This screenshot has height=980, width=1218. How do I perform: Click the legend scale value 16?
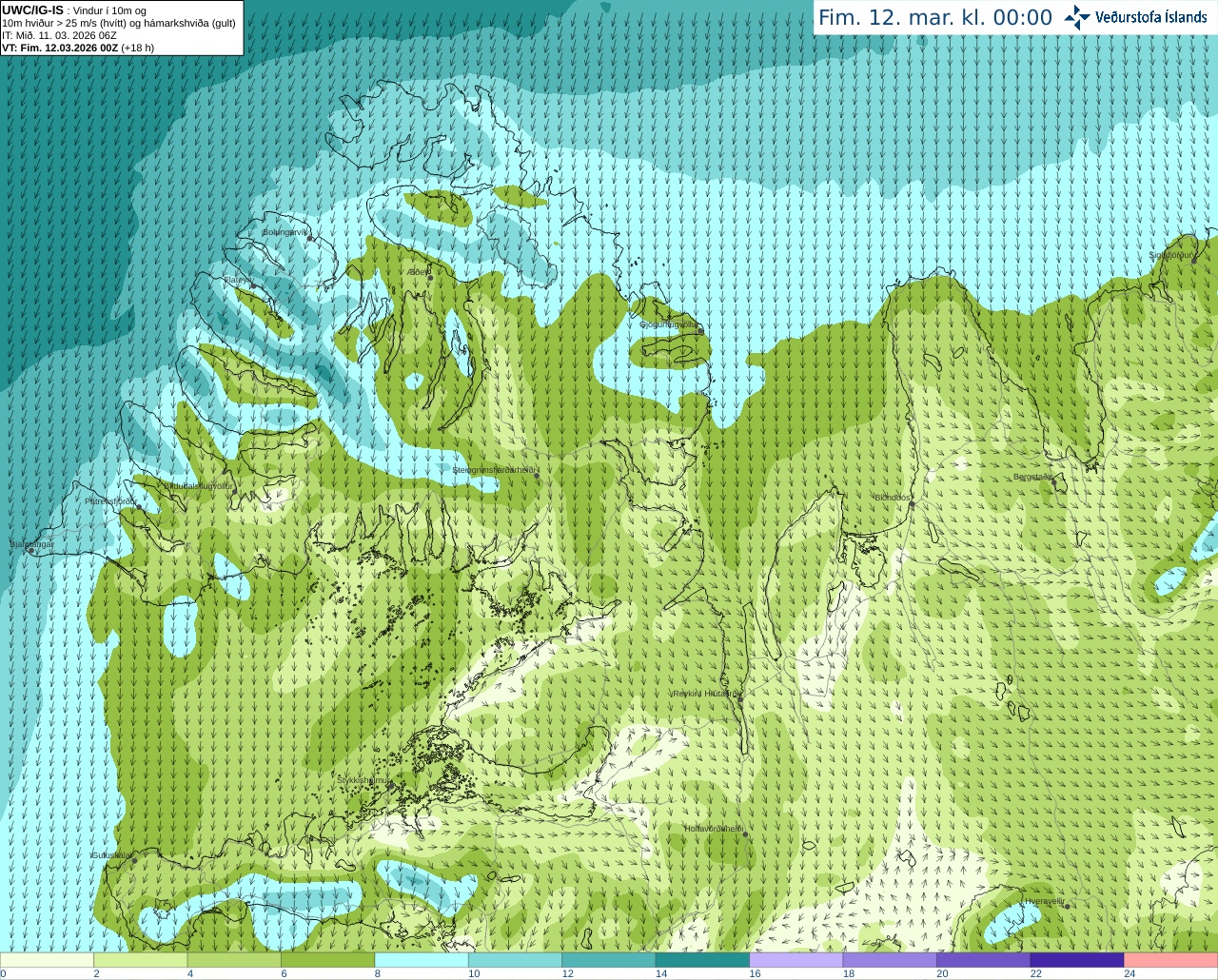[755, 973]
